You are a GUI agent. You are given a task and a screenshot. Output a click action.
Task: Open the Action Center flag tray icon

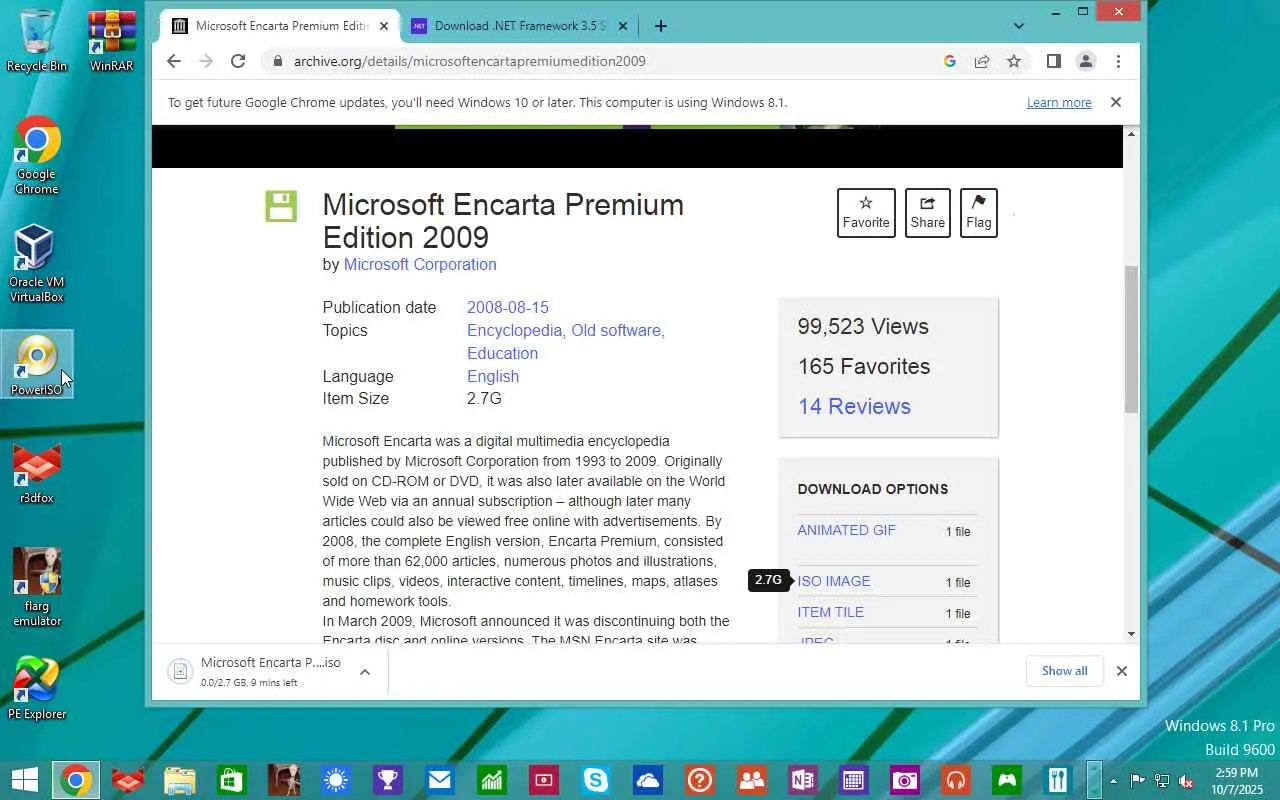tap(1138, 781)
